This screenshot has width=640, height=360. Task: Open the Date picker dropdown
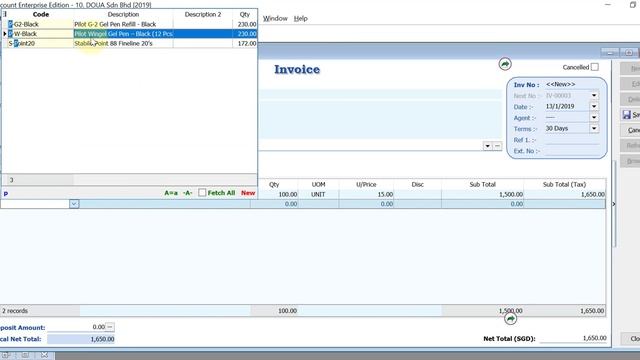(x=594, y=107)
